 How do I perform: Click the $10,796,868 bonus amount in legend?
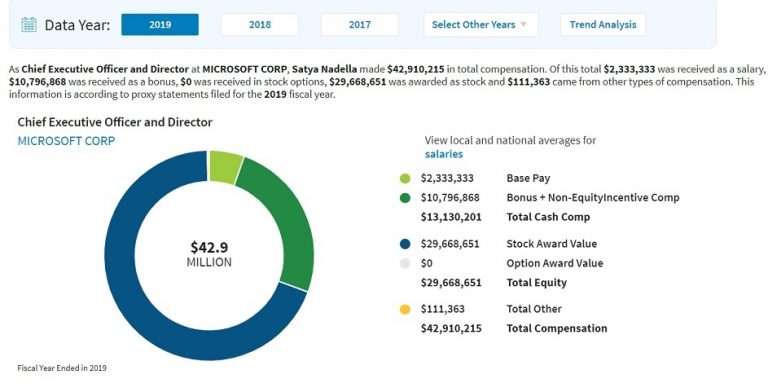click(450, 198)
